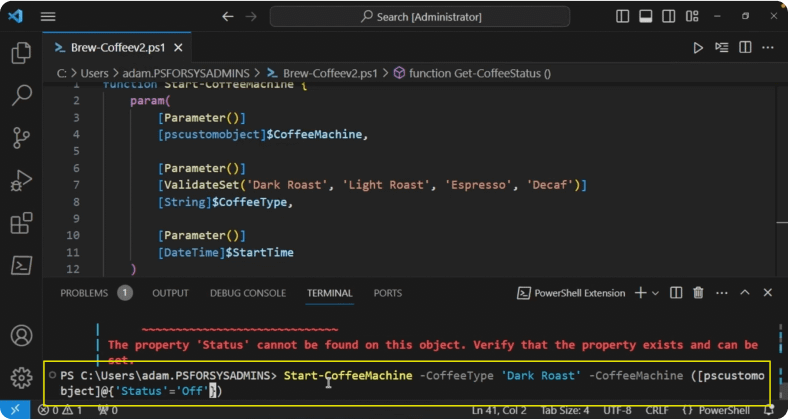Open notifications bell in status bar
This screenshot has width=788, height=420.
coord(768,410)
